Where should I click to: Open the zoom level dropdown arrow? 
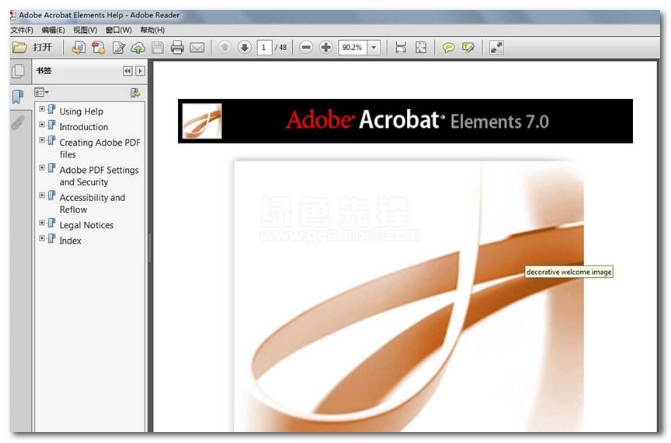[x=374, y=48]
